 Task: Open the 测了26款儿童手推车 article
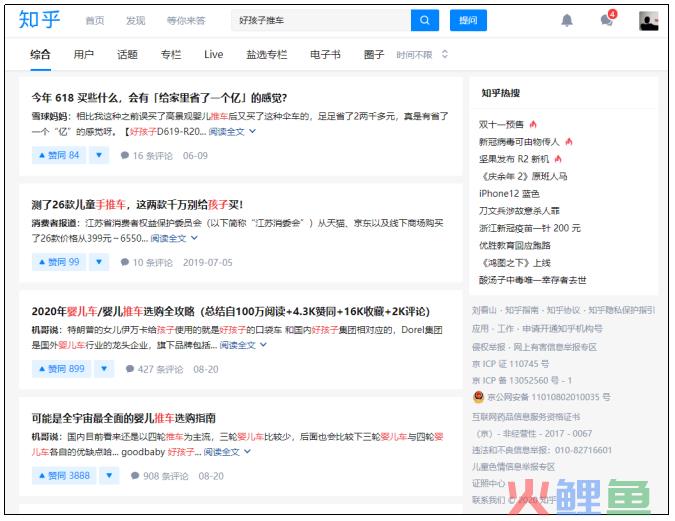(137, 205)
